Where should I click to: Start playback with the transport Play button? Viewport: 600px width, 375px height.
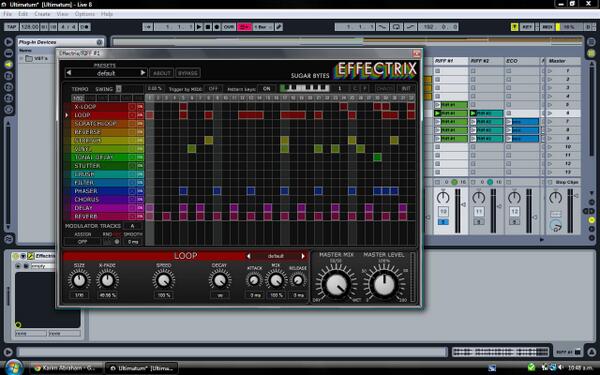click(x=199, y=27)
